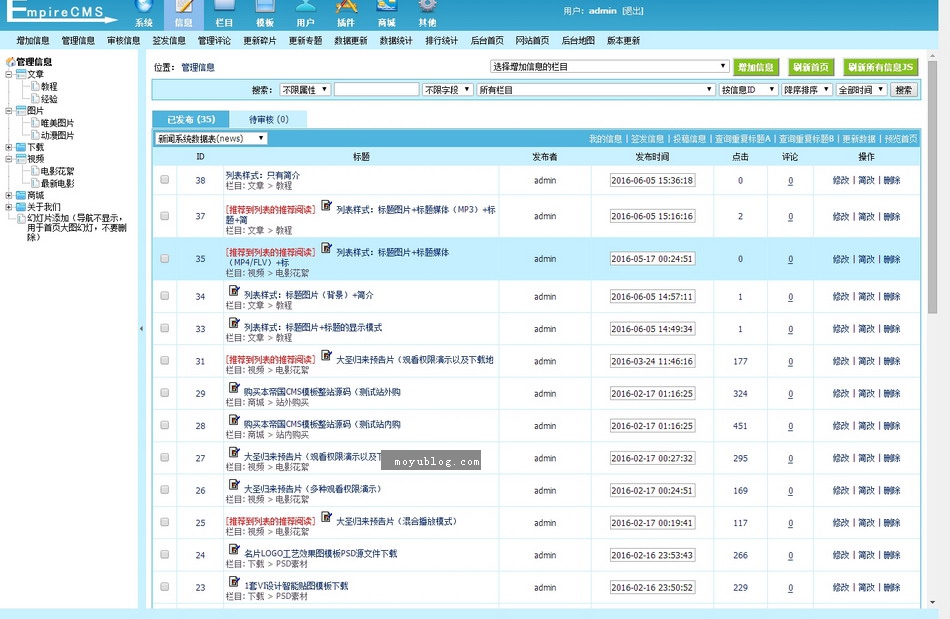950x619 pixels.
Task: Click 审核信息 in the submenu bar
Action: (123, 41)
